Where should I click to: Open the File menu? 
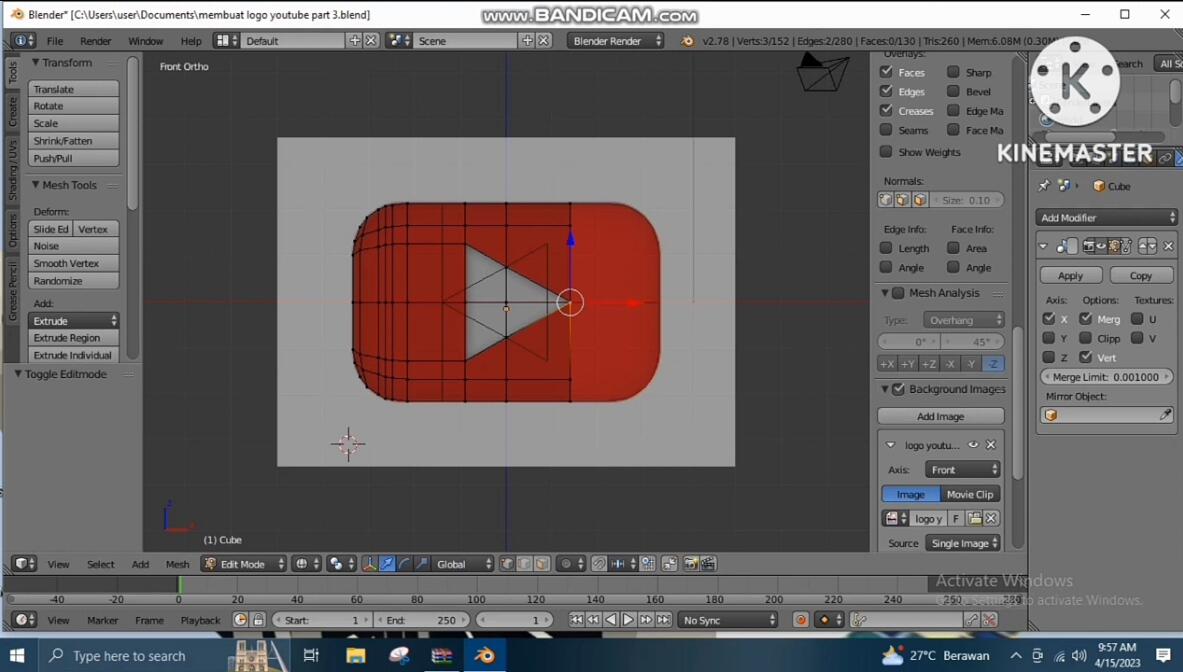[x=55, y=41]
